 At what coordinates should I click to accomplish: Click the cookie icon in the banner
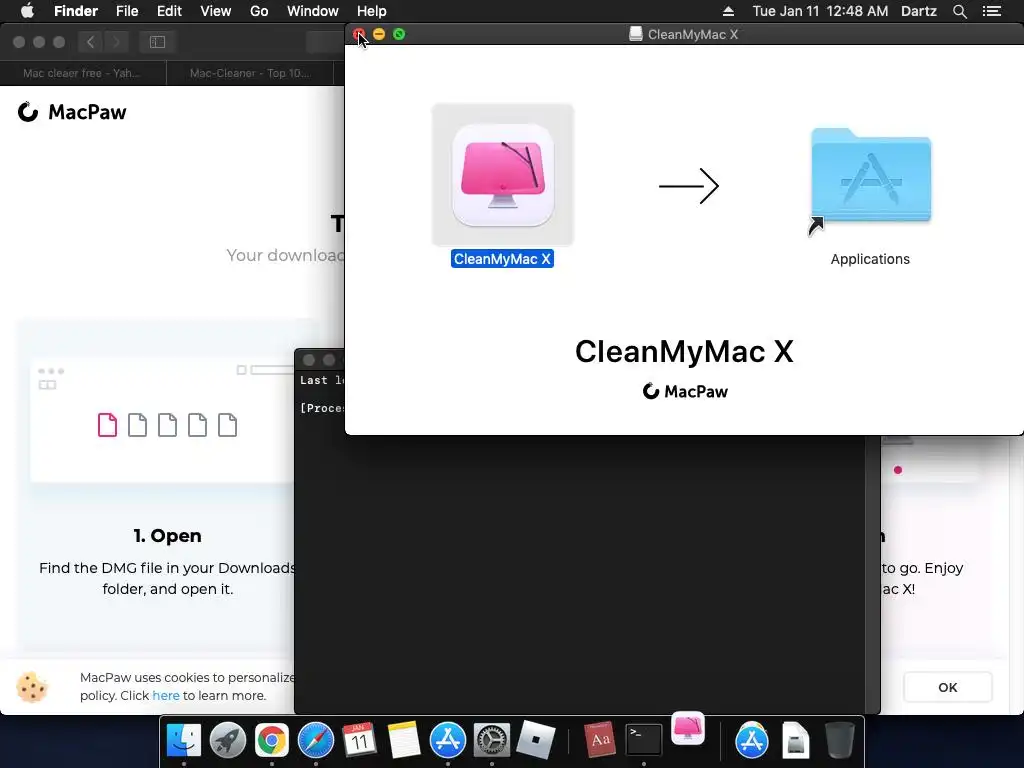point(32,687)
